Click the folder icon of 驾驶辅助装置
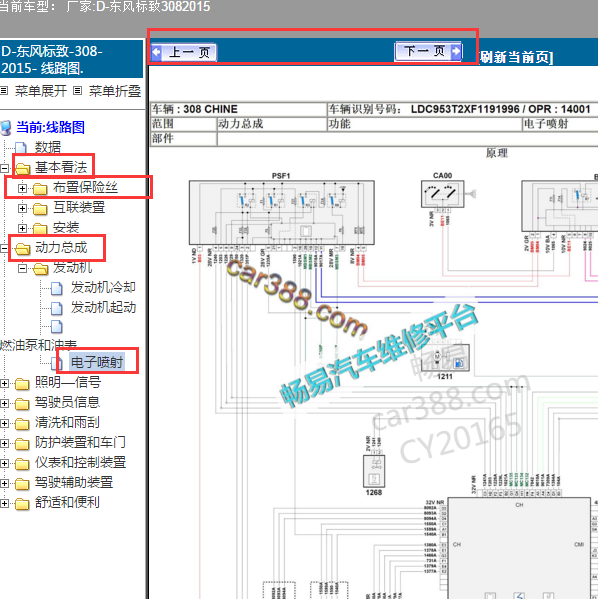 (22, 484)
